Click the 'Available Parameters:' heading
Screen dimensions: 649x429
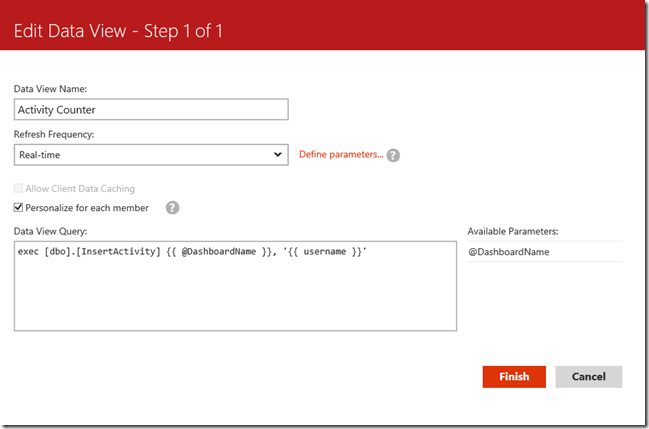(x=513, y=231)
